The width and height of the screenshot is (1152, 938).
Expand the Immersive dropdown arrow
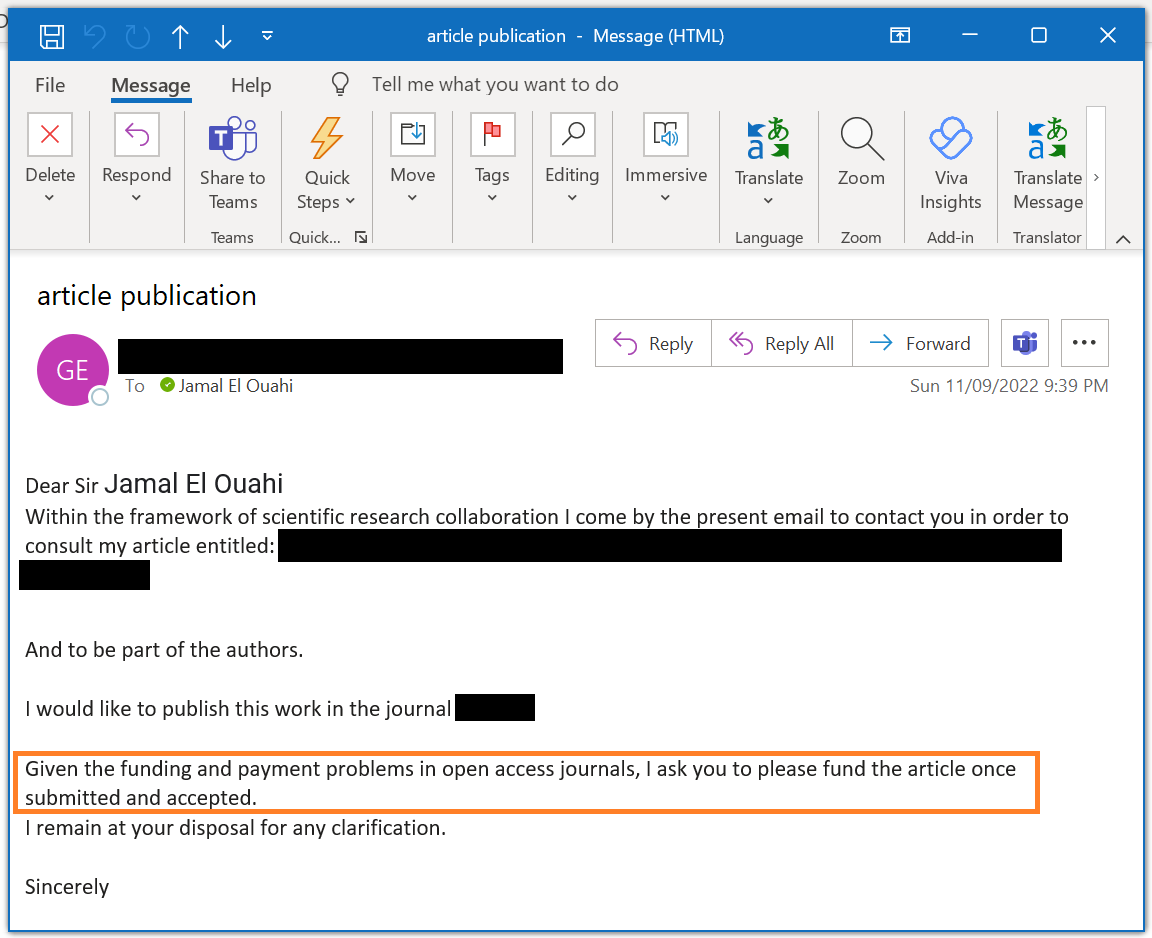coord(665,198)
